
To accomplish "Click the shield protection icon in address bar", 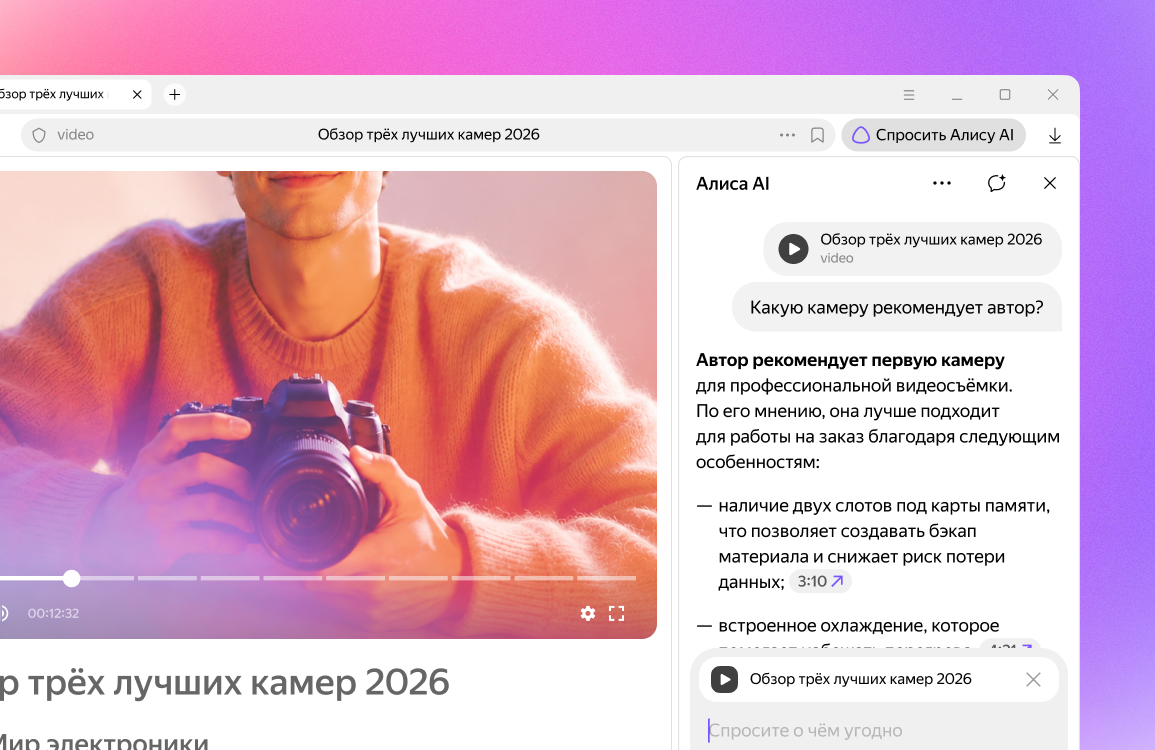I will tap(39, 135).
